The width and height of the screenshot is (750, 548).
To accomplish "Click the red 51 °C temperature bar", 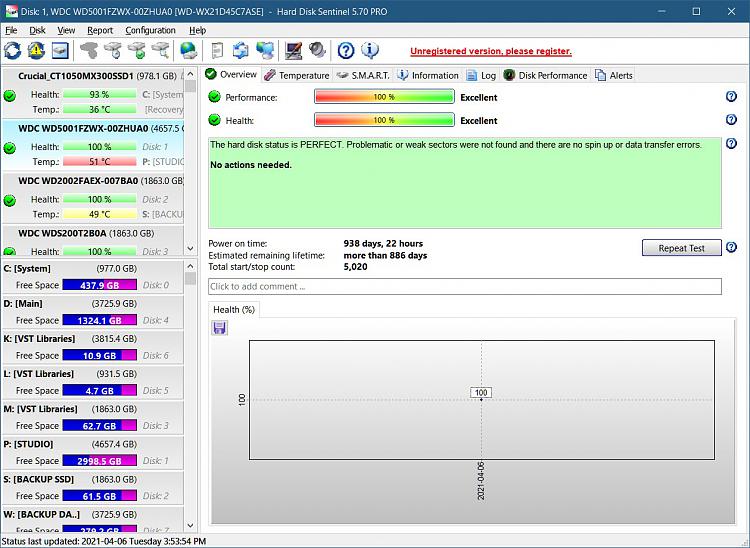I will 99,162.
